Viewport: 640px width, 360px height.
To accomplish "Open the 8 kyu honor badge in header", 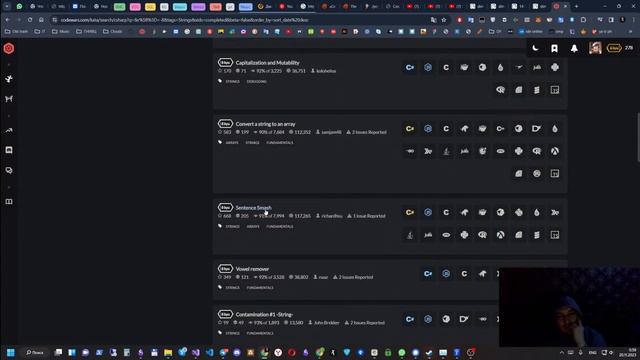I will tap(614, 48).
